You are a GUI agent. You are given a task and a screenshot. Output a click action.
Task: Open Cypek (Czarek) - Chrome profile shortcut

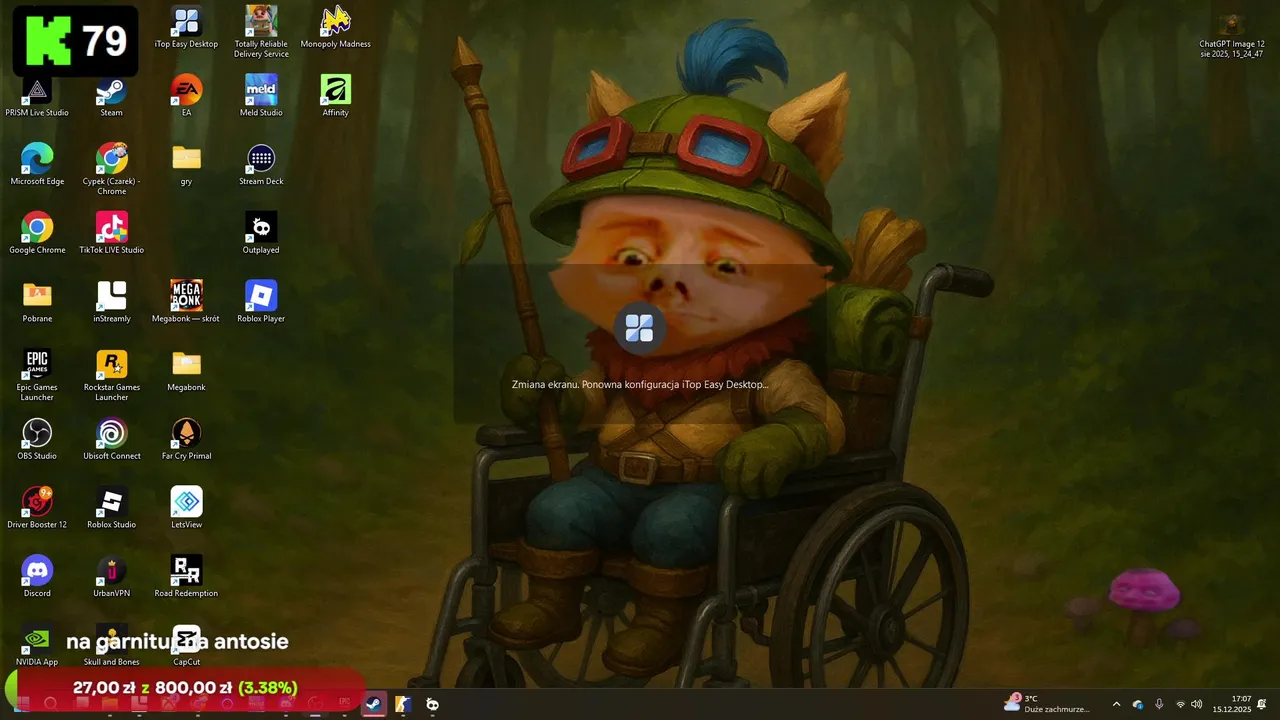pyautogui.click(x=111, y=169)
